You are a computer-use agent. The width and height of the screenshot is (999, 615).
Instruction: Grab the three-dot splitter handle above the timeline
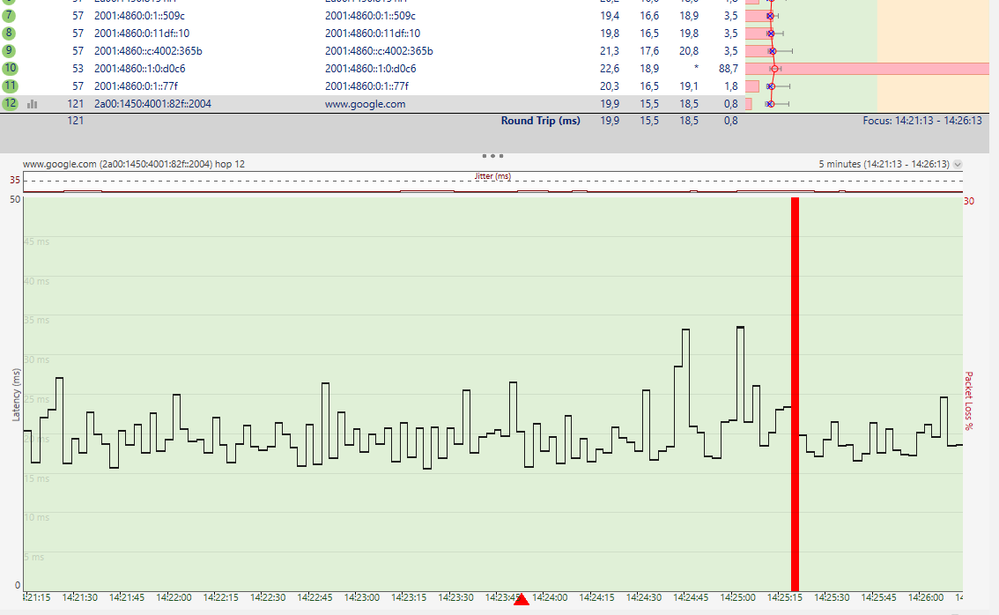(x=492, y=156)
